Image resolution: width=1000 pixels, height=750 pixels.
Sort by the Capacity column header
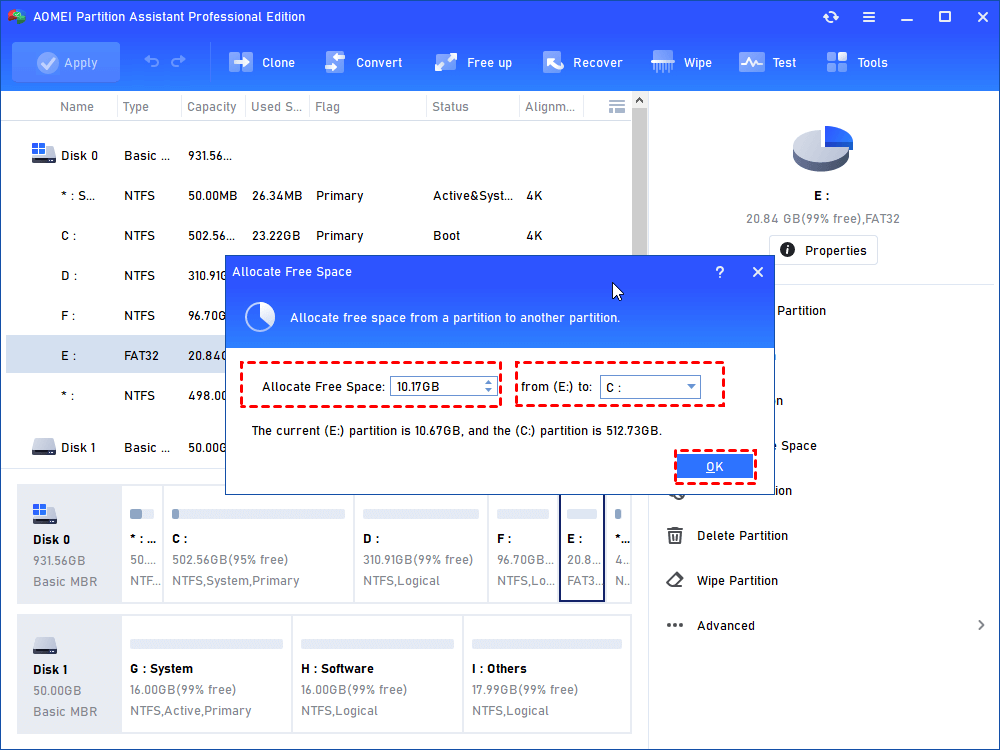click(212, 107)
